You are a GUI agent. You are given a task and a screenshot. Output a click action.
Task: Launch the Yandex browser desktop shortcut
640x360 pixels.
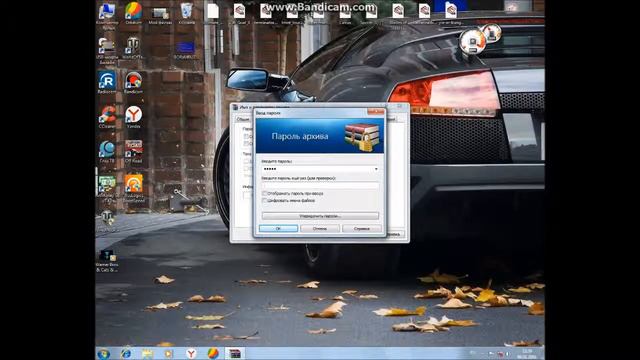tap(133, 117)
